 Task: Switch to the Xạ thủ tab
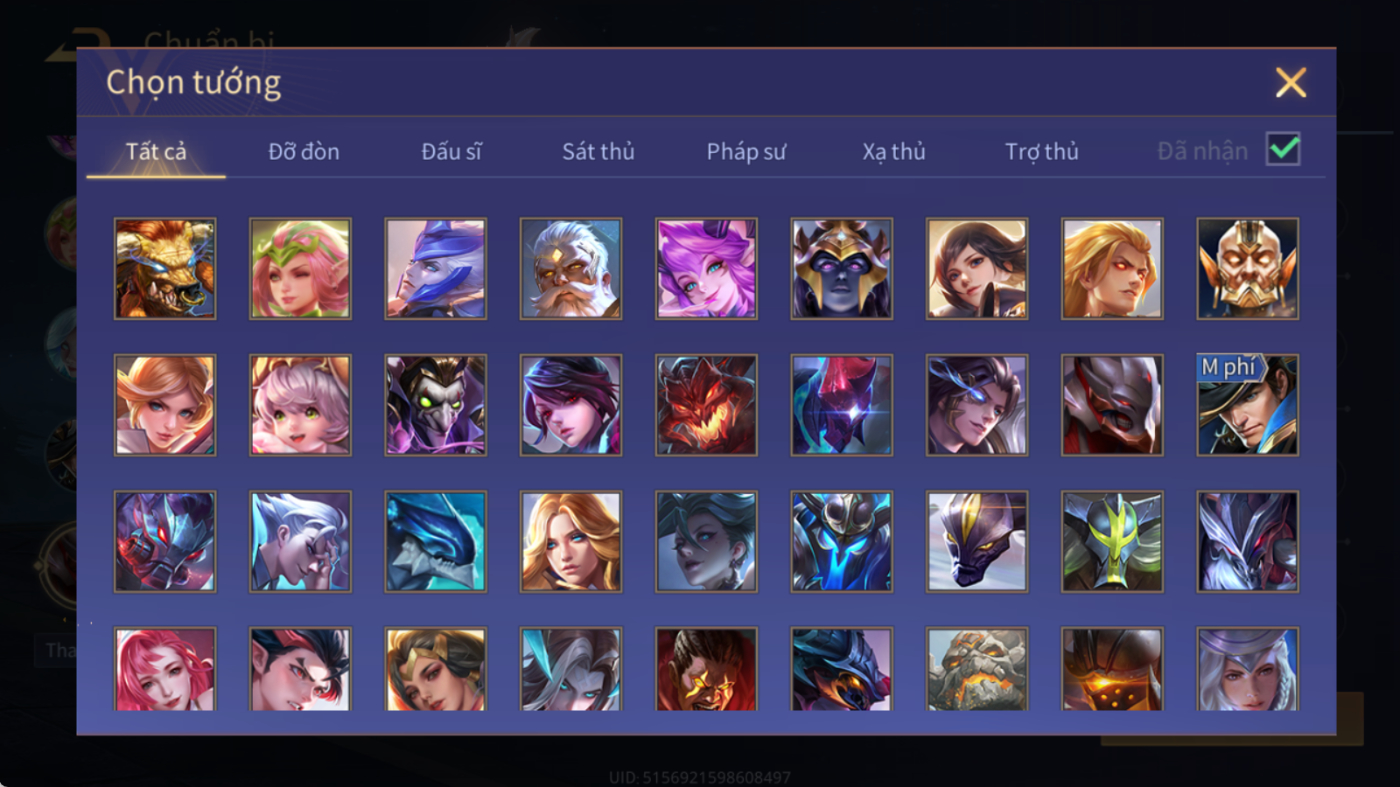tap(894, 152)
